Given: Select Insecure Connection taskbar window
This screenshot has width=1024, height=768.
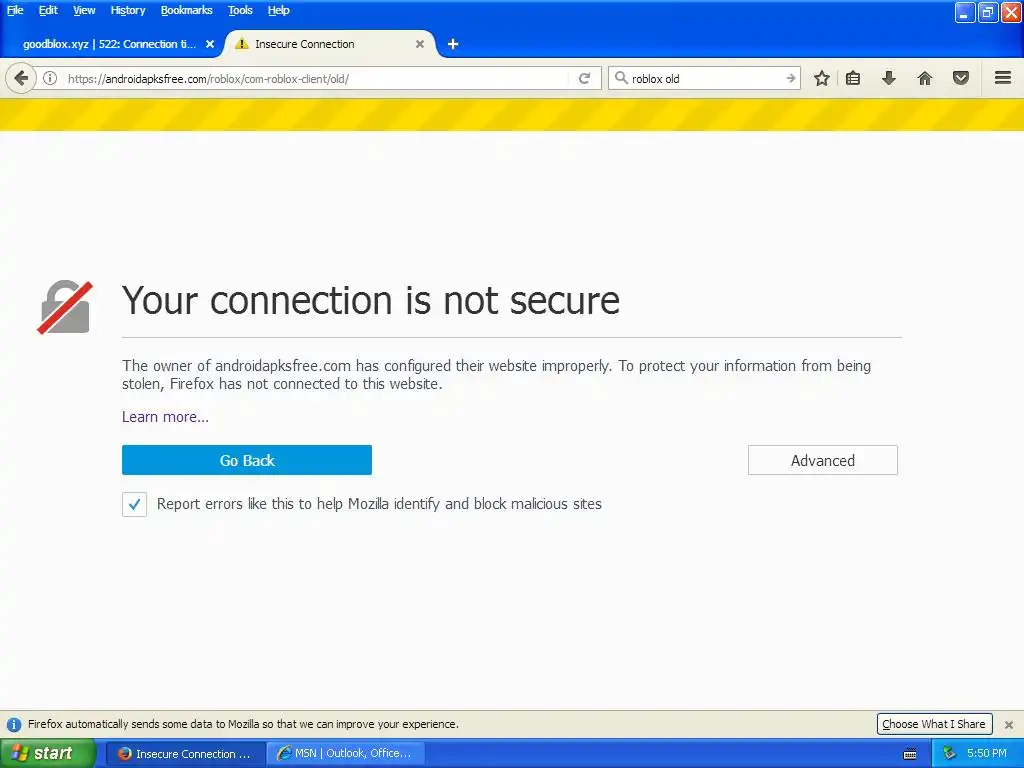Looking at the screenshot, I should pos(185,754).
